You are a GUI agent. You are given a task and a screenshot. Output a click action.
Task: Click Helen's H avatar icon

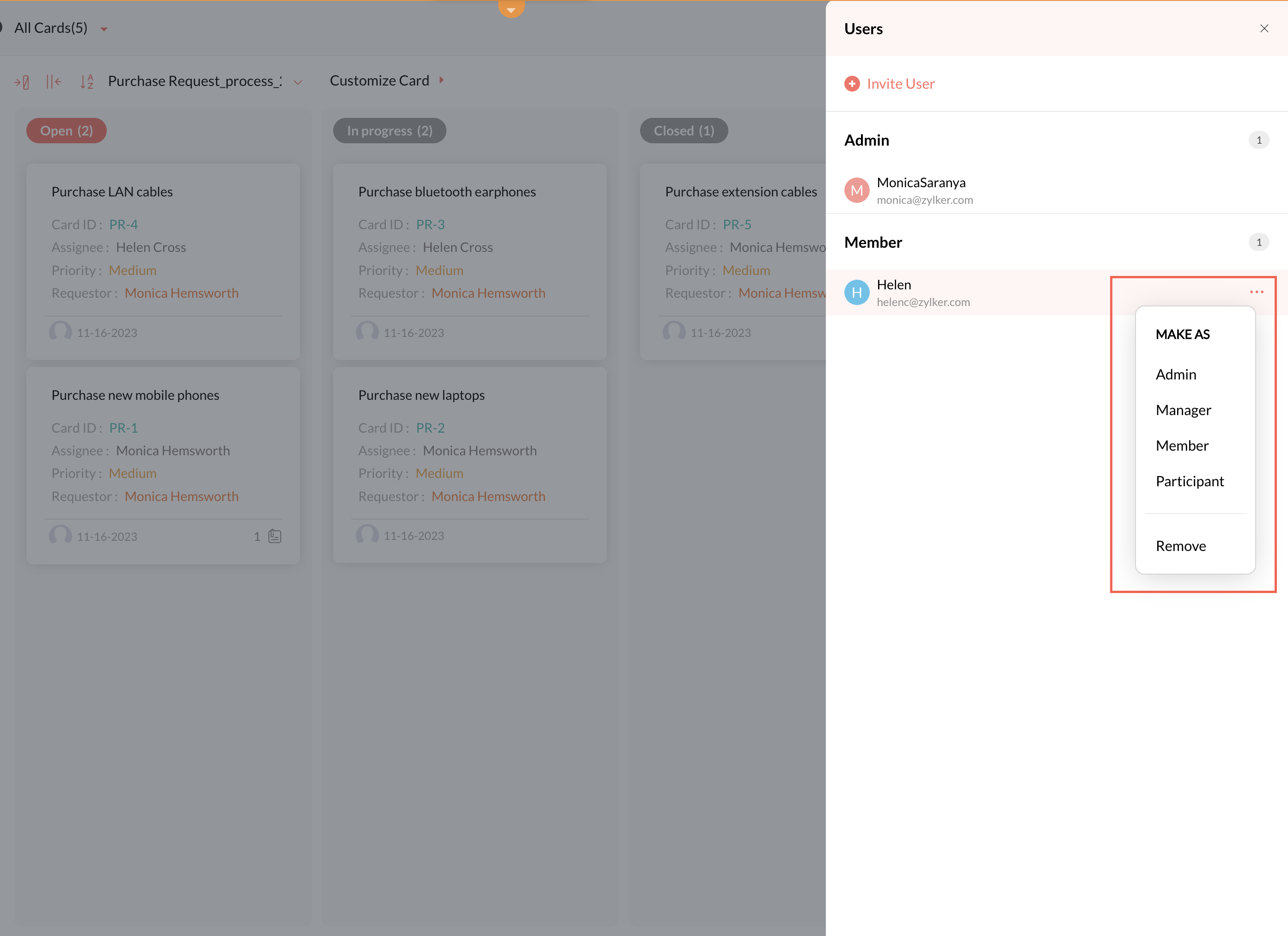(856, 293)
